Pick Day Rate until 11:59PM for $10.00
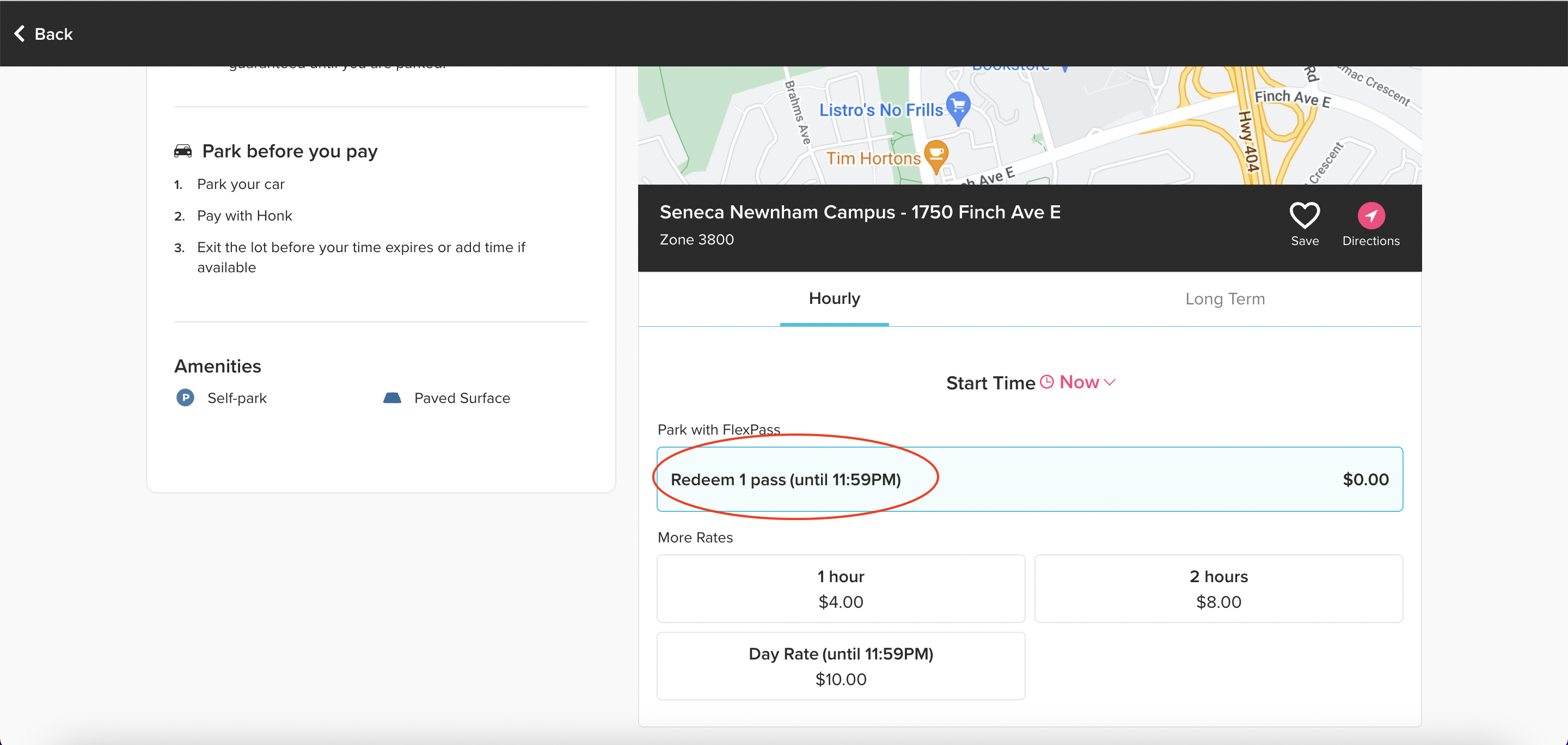Screen dimensions: 1568x745 841,665
